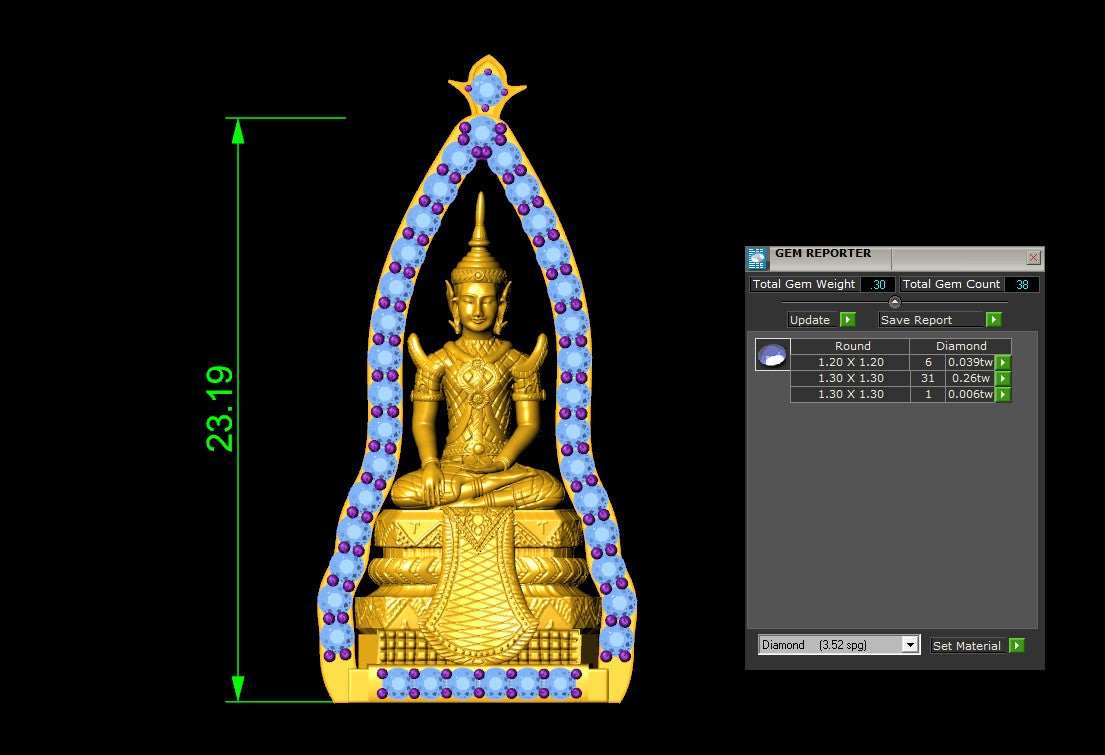Click the 0.039tw weight cell

pos(970,362)
